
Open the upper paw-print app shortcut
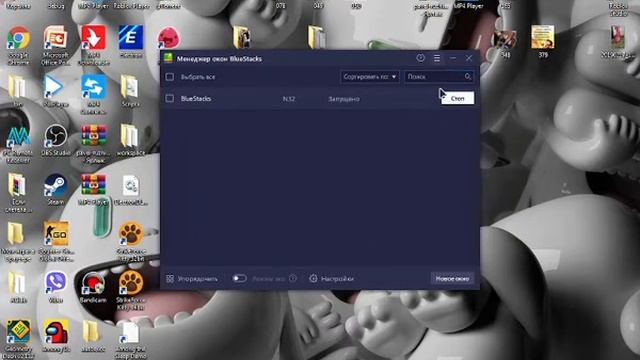click(131, 234)
